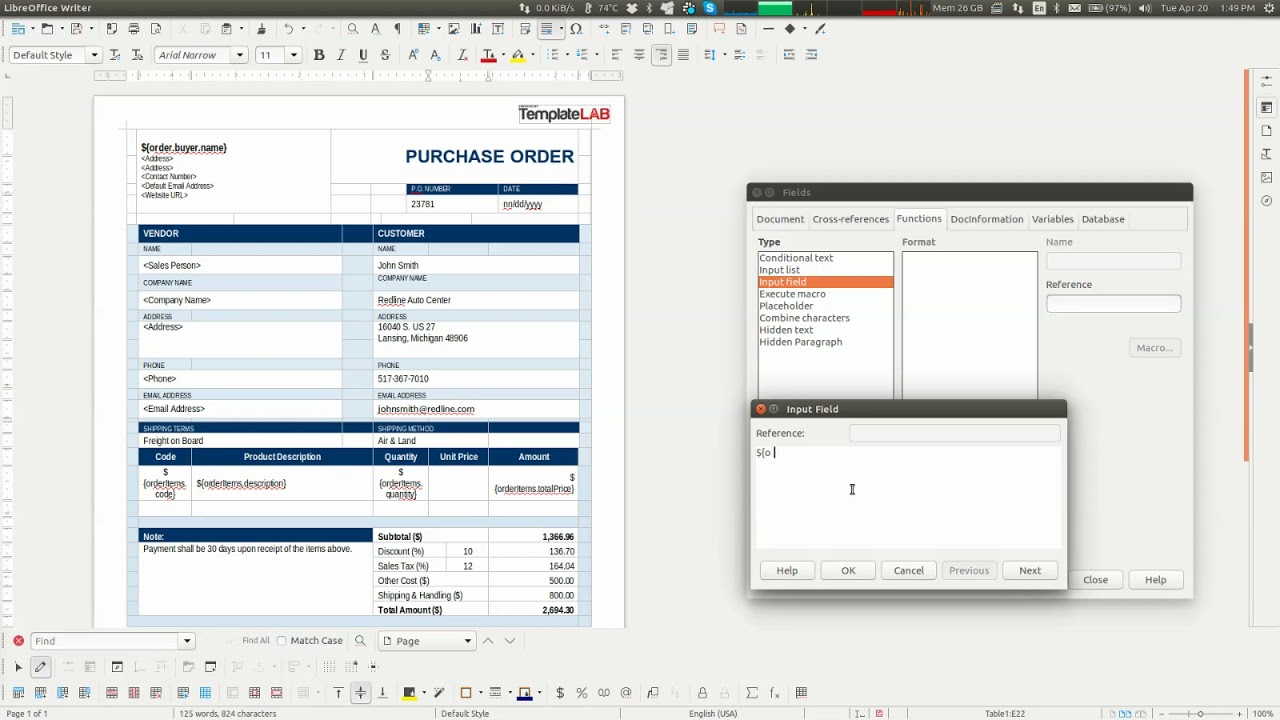Toggle formatting marks pilcrow icon
This screenshot has height=720, width=1280.
(x=397, y=29)
